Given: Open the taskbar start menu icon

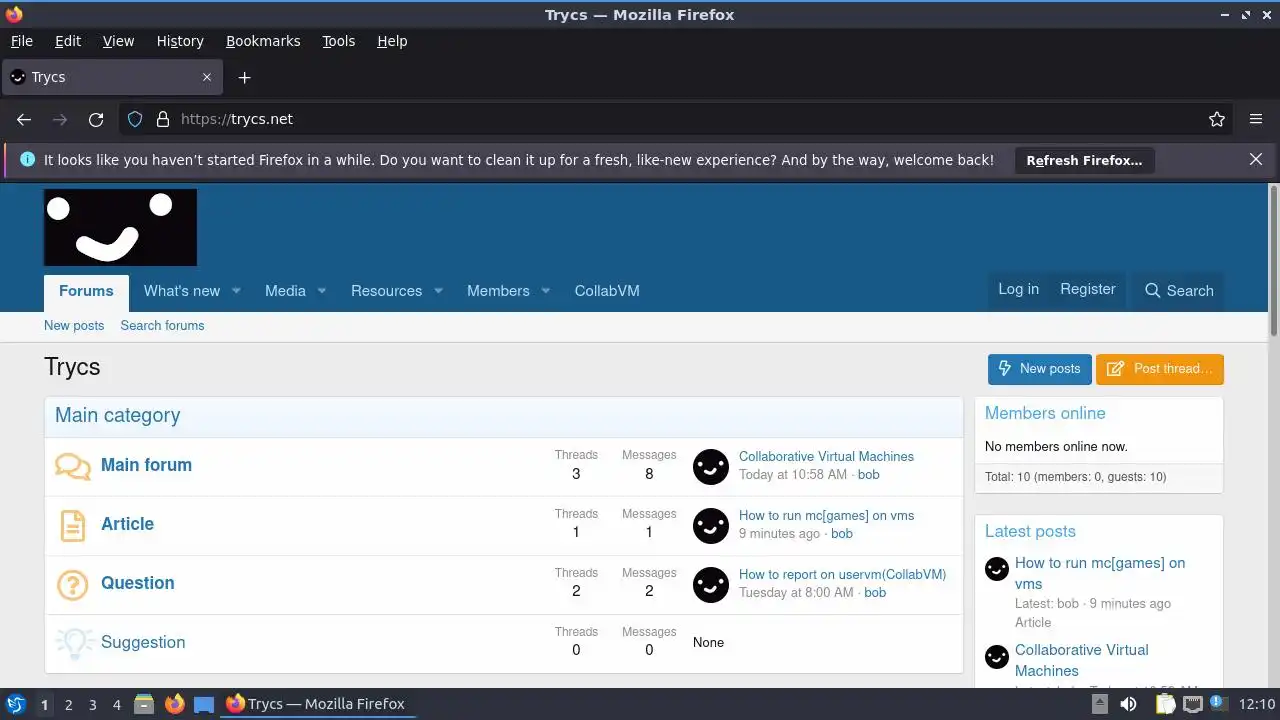Looking at the screenshot, I should (x=16, y=704).
